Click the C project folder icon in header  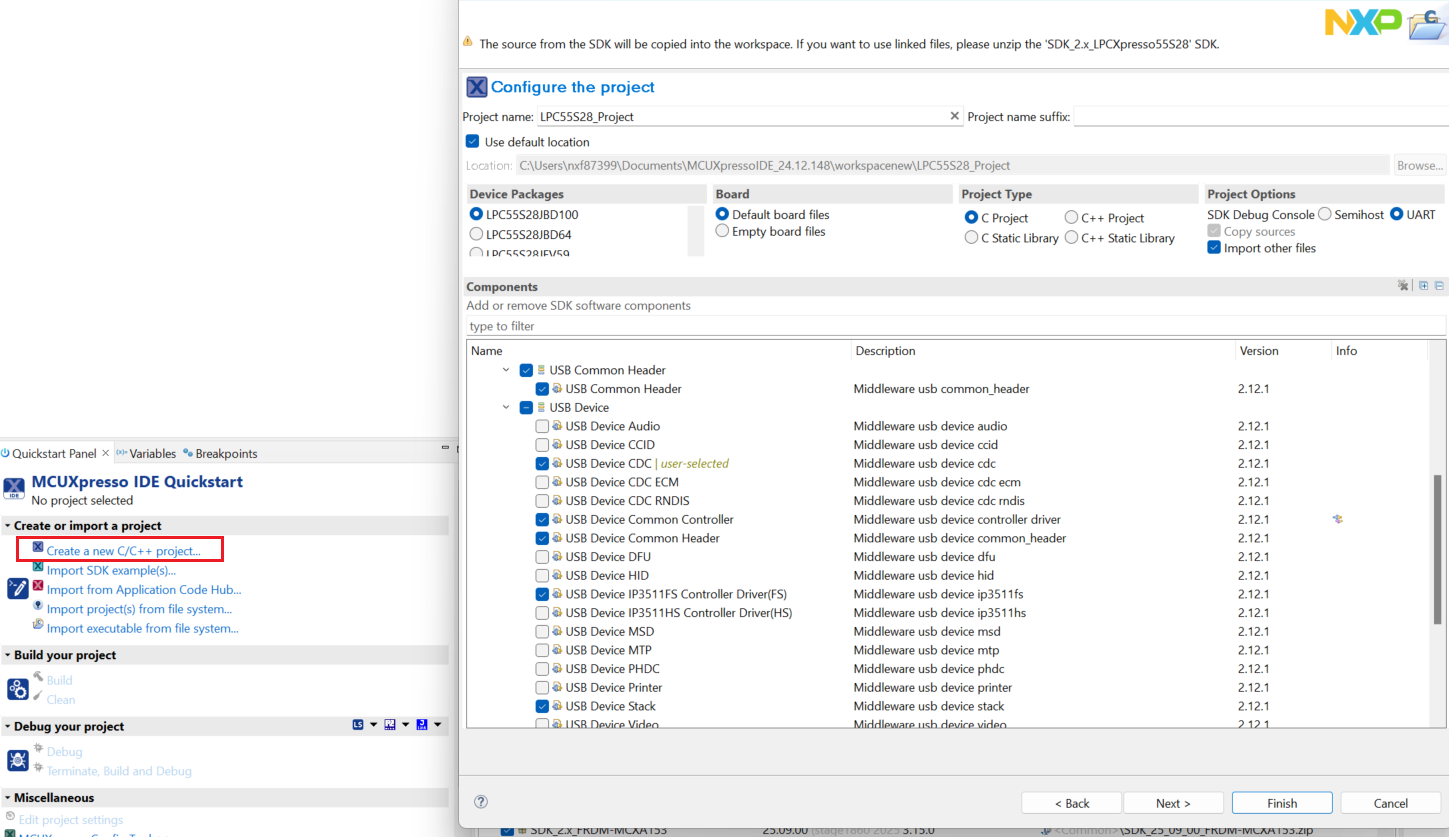[x=1425, y=24]
